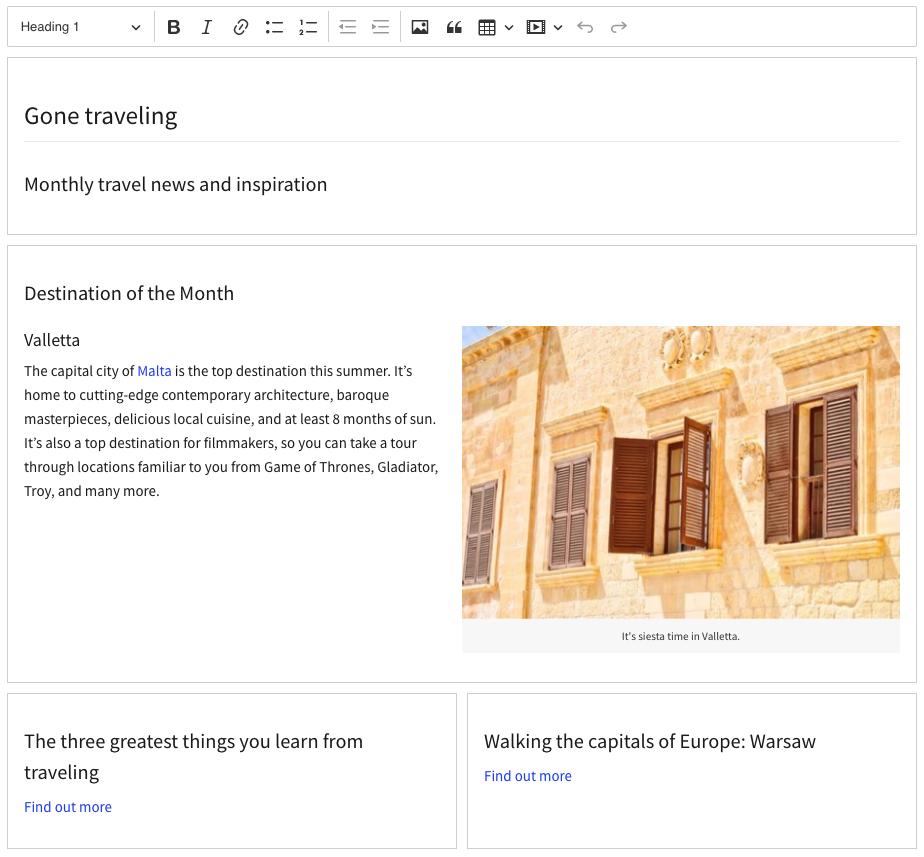Open the Heading 1 style dropdown
The width and height of the screenshot is (924, 857).
(80, 28)
